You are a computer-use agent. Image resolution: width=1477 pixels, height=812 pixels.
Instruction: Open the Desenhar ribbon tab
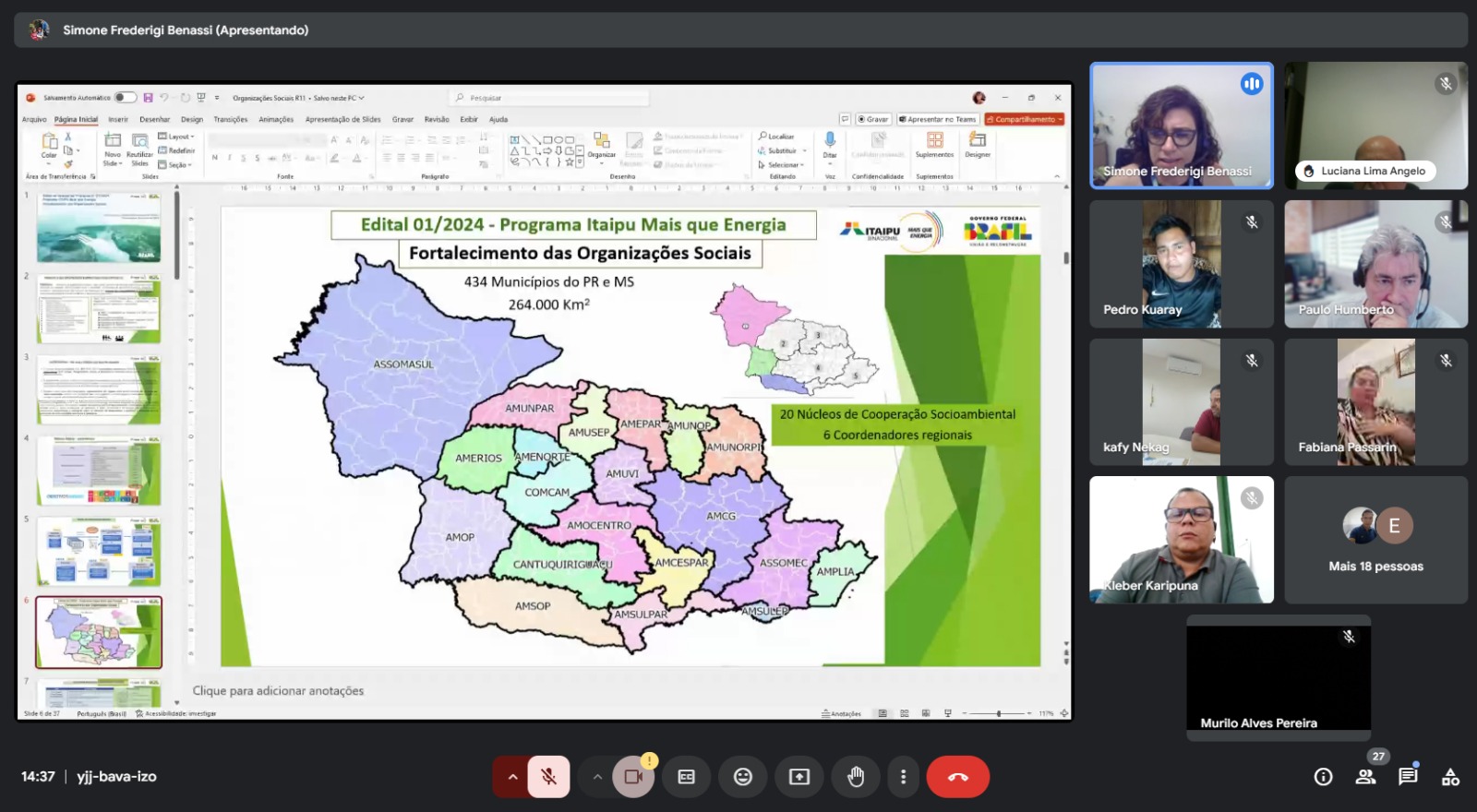click(154, 119)
